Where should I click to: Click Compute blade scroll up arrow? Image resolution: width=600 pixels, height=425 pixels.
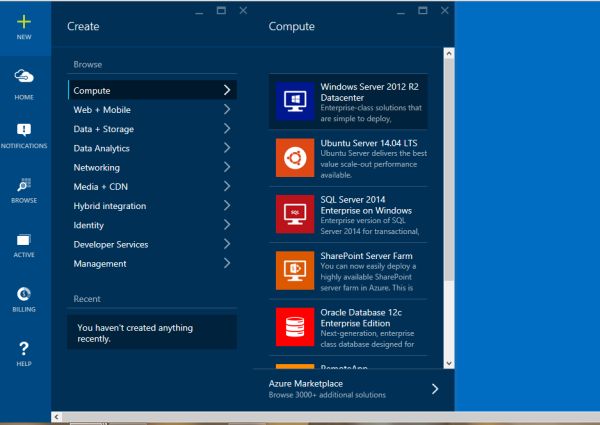[x=449, y=53]
